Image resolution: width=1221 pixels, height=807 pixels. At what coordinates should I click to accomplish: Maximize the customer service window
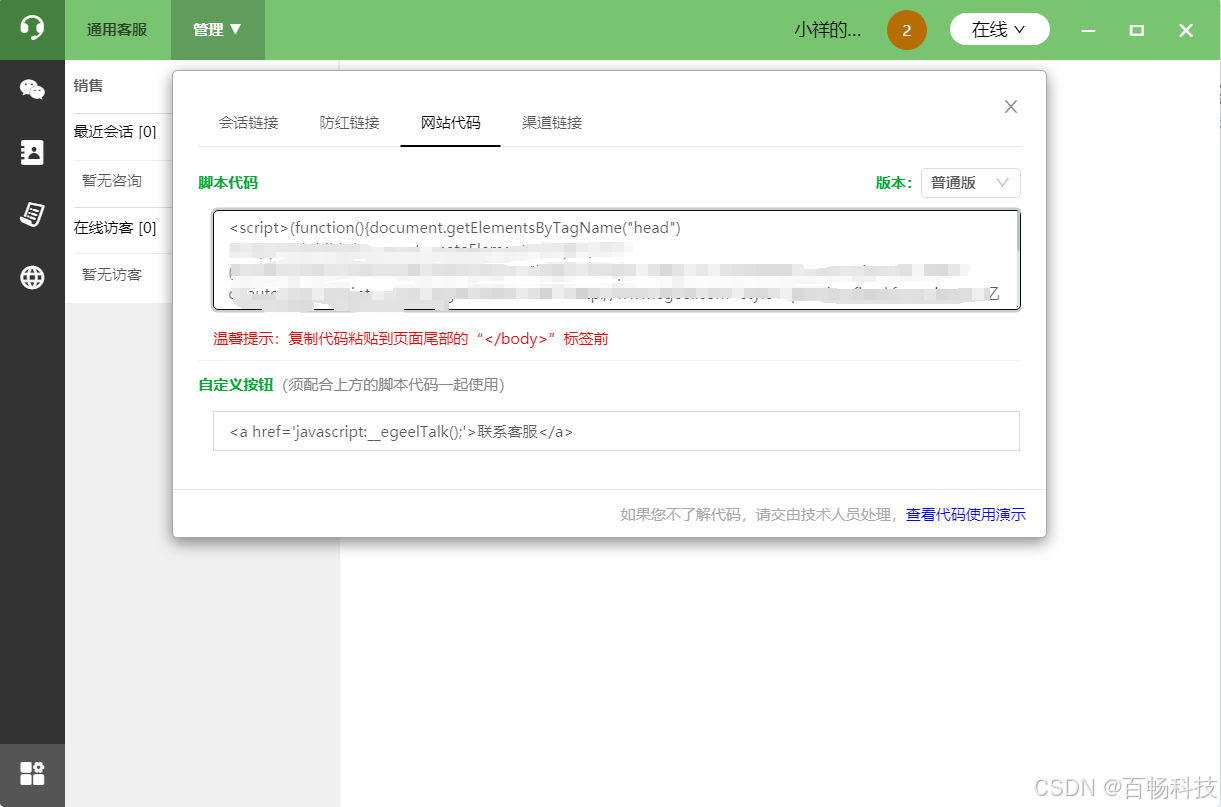[1137, 31]
